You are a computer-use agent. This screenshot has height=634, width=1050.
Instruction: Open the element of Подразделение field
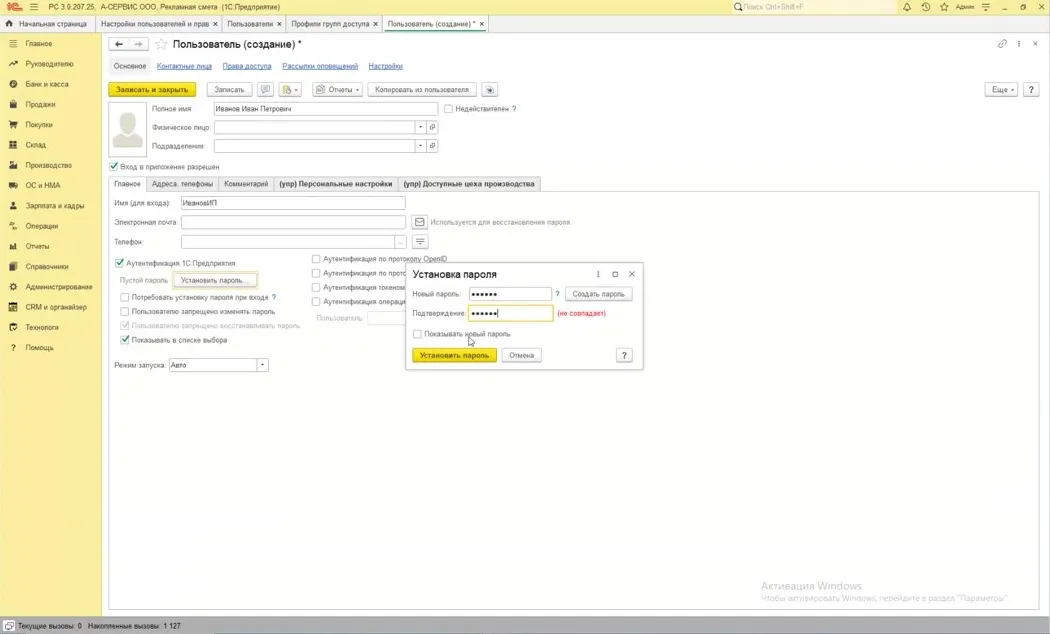[x=432, y=146]
